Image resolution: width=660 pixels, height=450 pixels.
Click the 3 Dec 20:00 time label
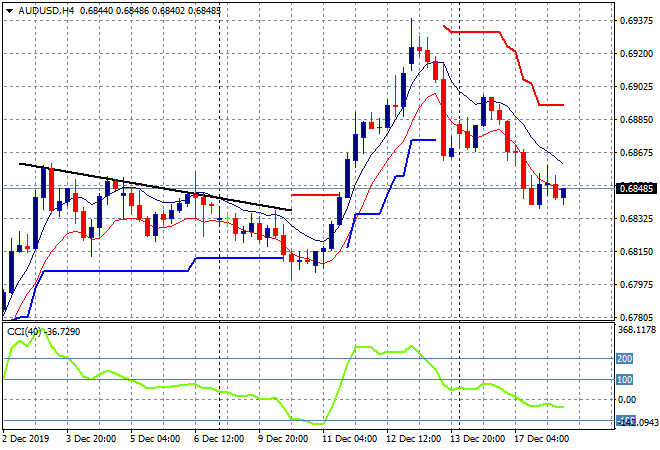click(x=91, y=439)
